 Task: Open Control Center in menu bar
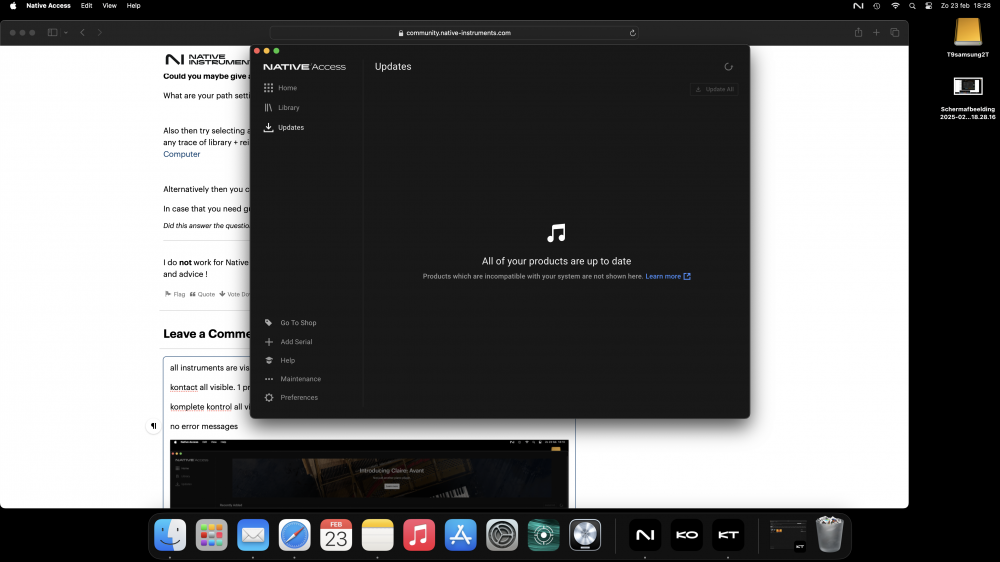click(929, 6)
